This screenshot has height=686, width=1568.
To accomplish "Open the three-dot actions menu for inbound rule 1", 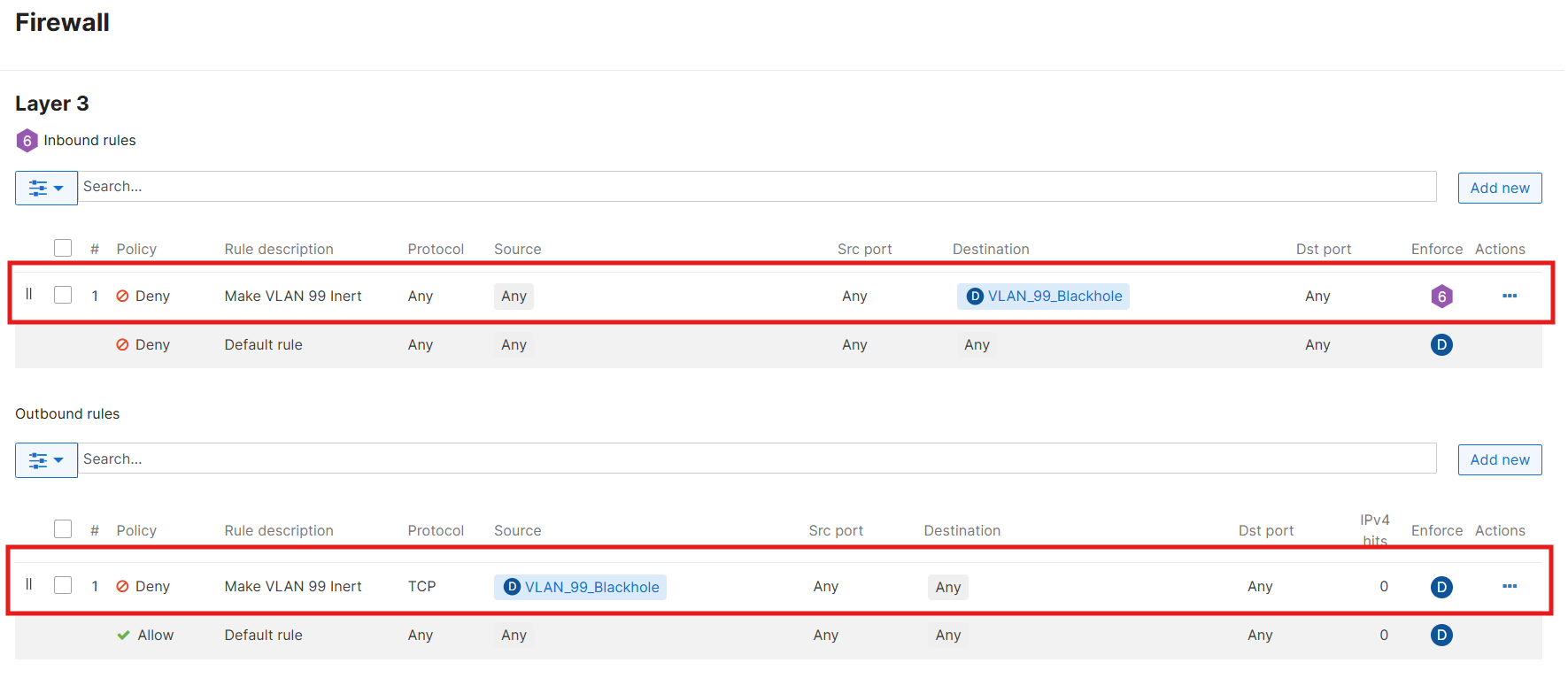I will point(1510,296).
